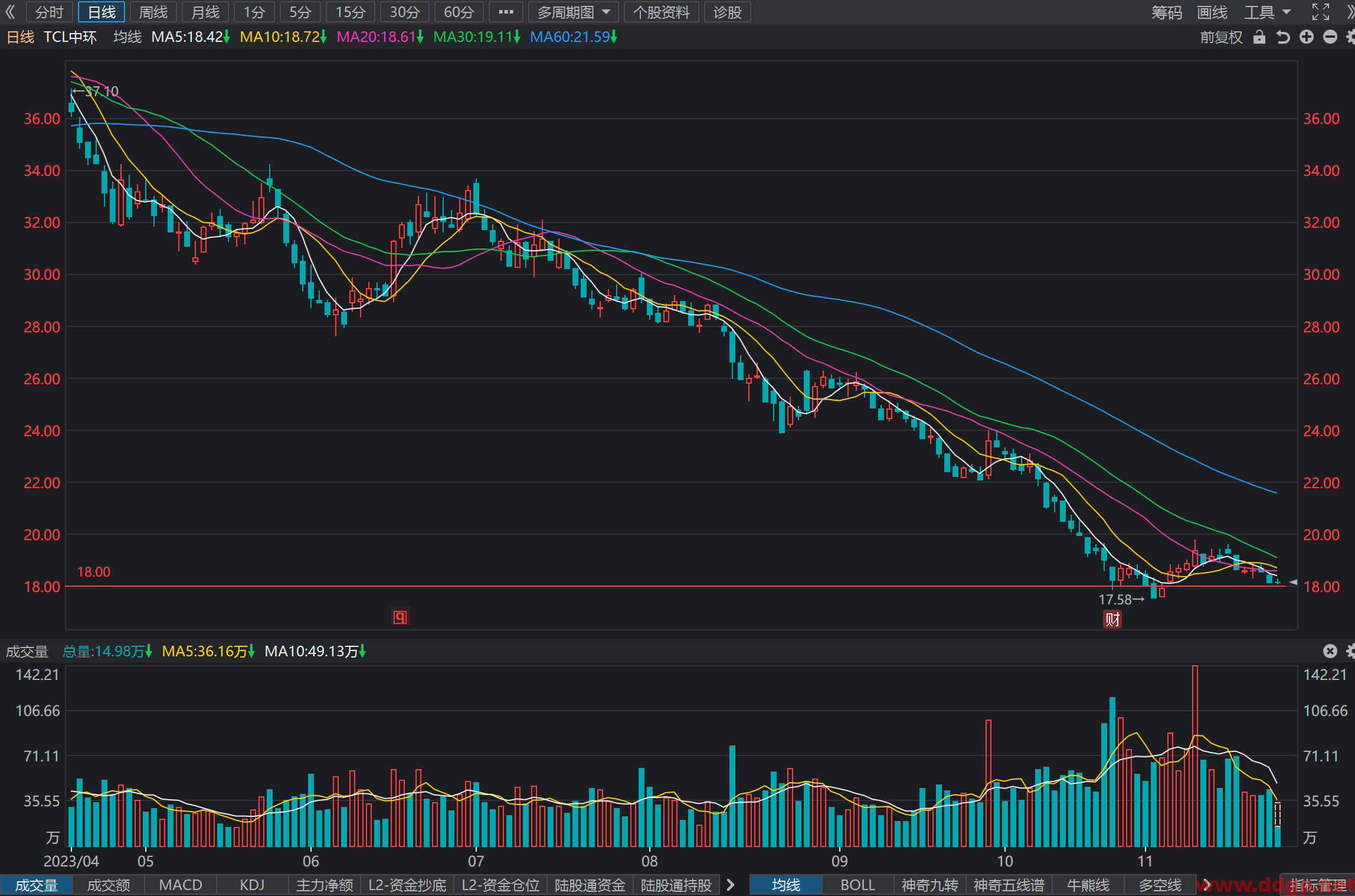Show more sub-indicators with chevron arrow

tap(731, 885)
